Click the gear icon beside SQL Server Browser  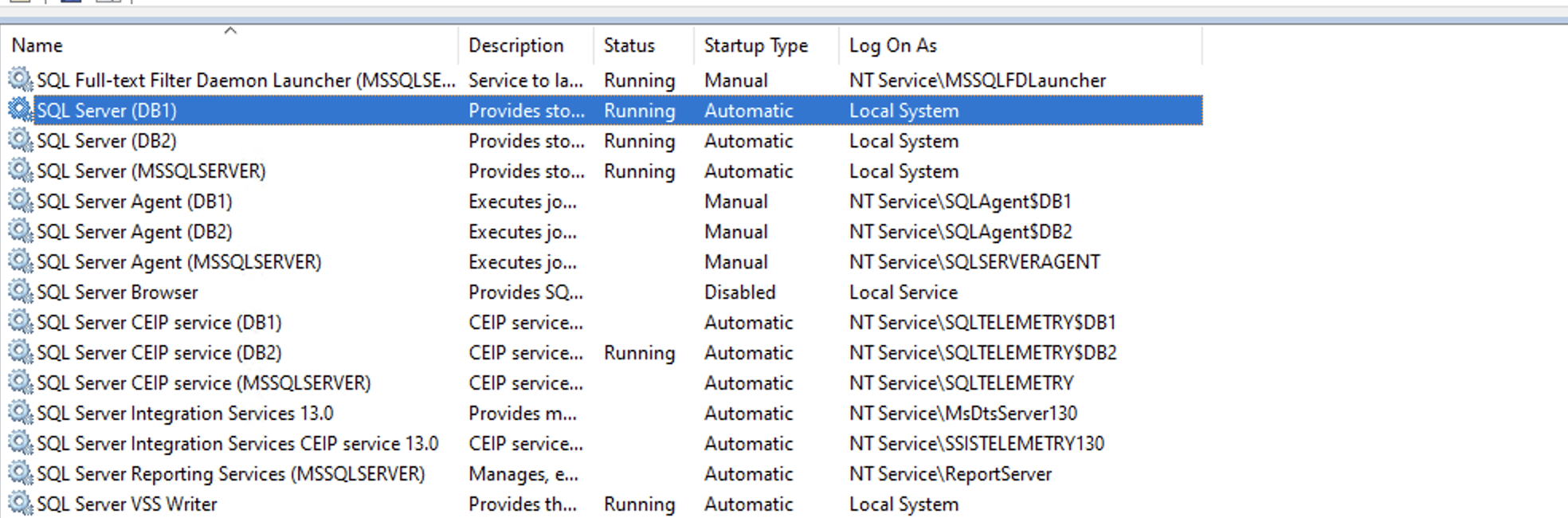[21, 291]
